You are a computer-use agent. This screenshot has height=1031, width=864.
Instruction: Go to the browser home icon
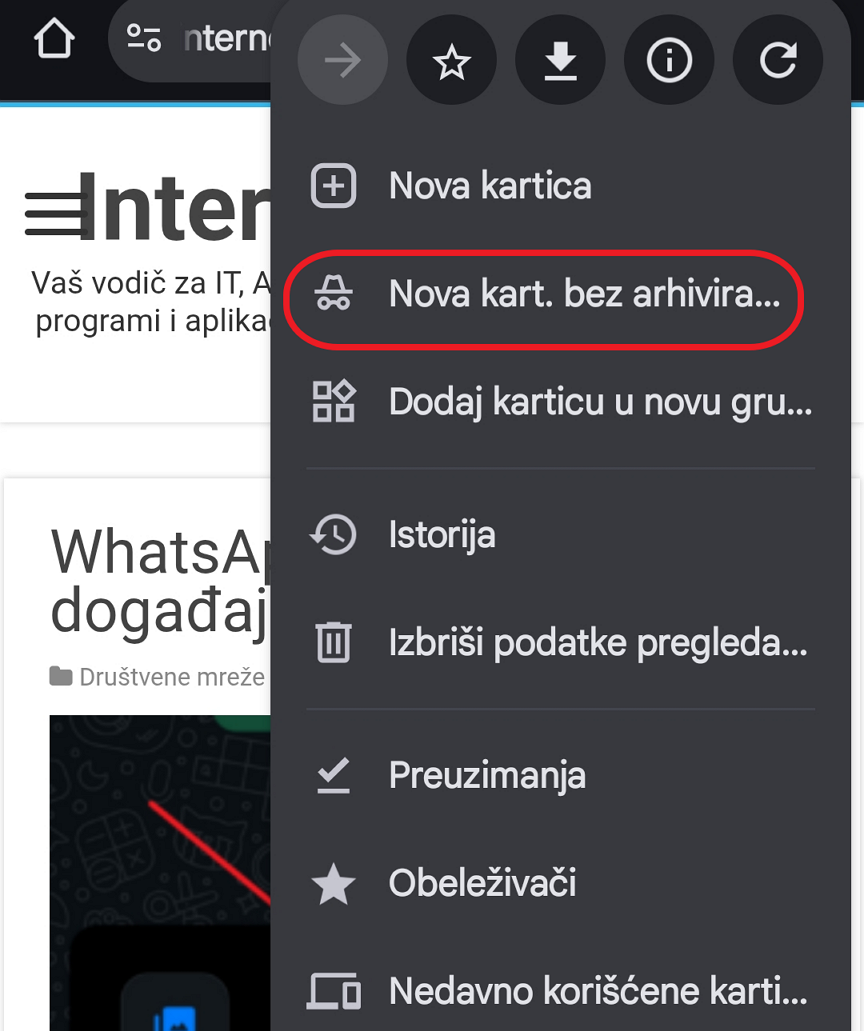(54, 39)
